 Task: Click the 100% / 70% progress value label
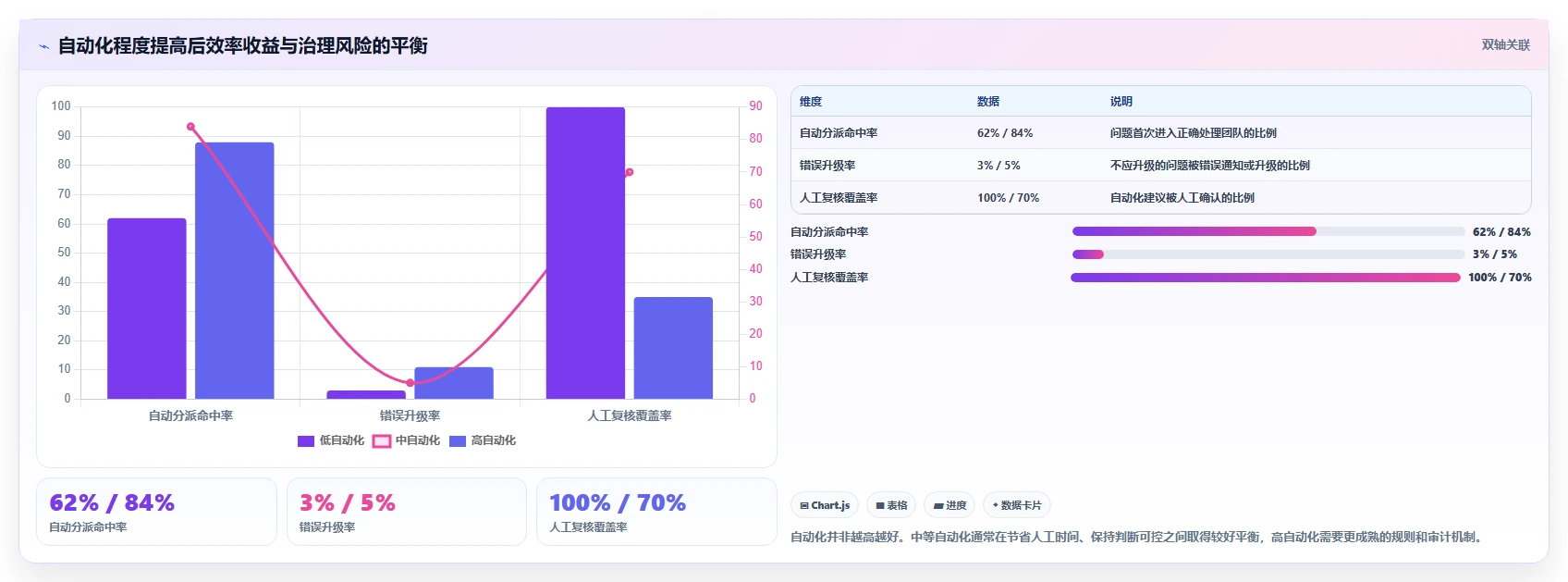[1500, 278]
